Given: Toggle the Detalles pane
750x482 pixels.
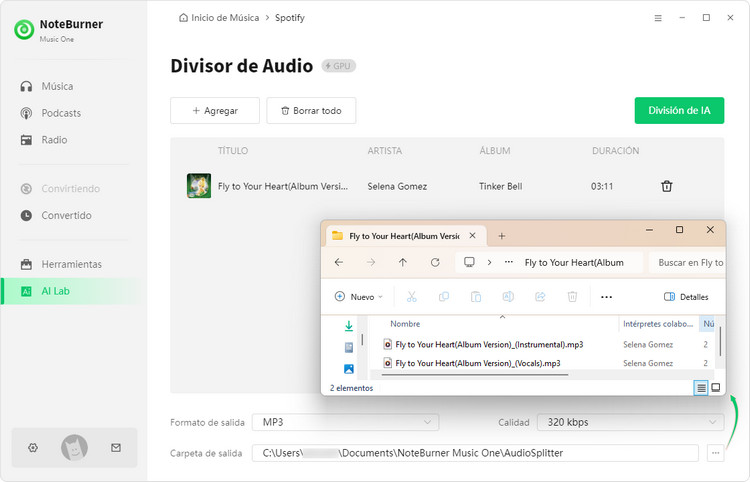Looking at the screenshot, I should coord(686,297).
